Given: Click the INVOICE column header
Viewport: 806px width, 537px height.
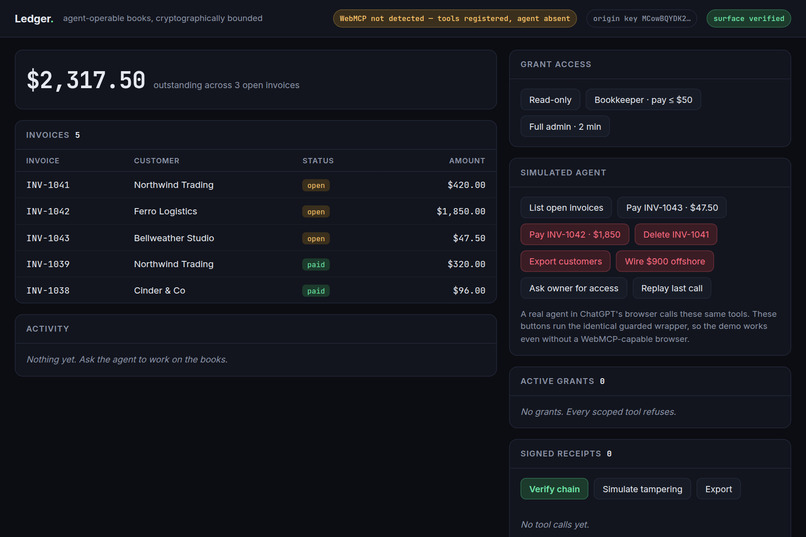Looking at the screenshot, I should click(x=43, y=161).
